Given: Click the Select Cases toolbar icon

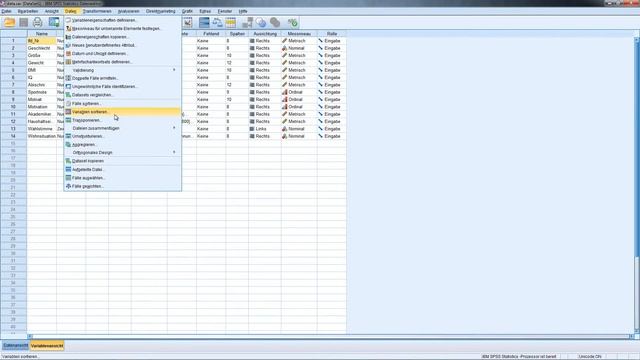Looking at the screenshot, I should pyautogui.click(x=231, y=22).
